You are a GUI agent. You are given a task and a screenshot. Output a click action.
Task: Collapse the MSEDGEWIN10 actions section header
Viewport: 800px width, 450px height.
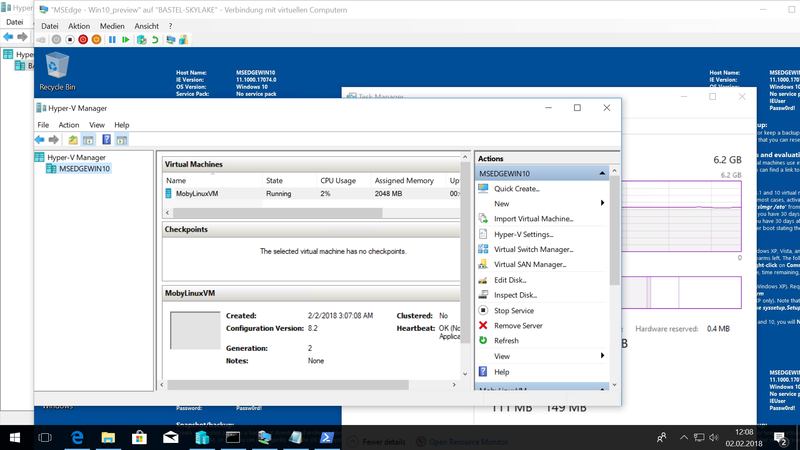[x=602, y=173]
